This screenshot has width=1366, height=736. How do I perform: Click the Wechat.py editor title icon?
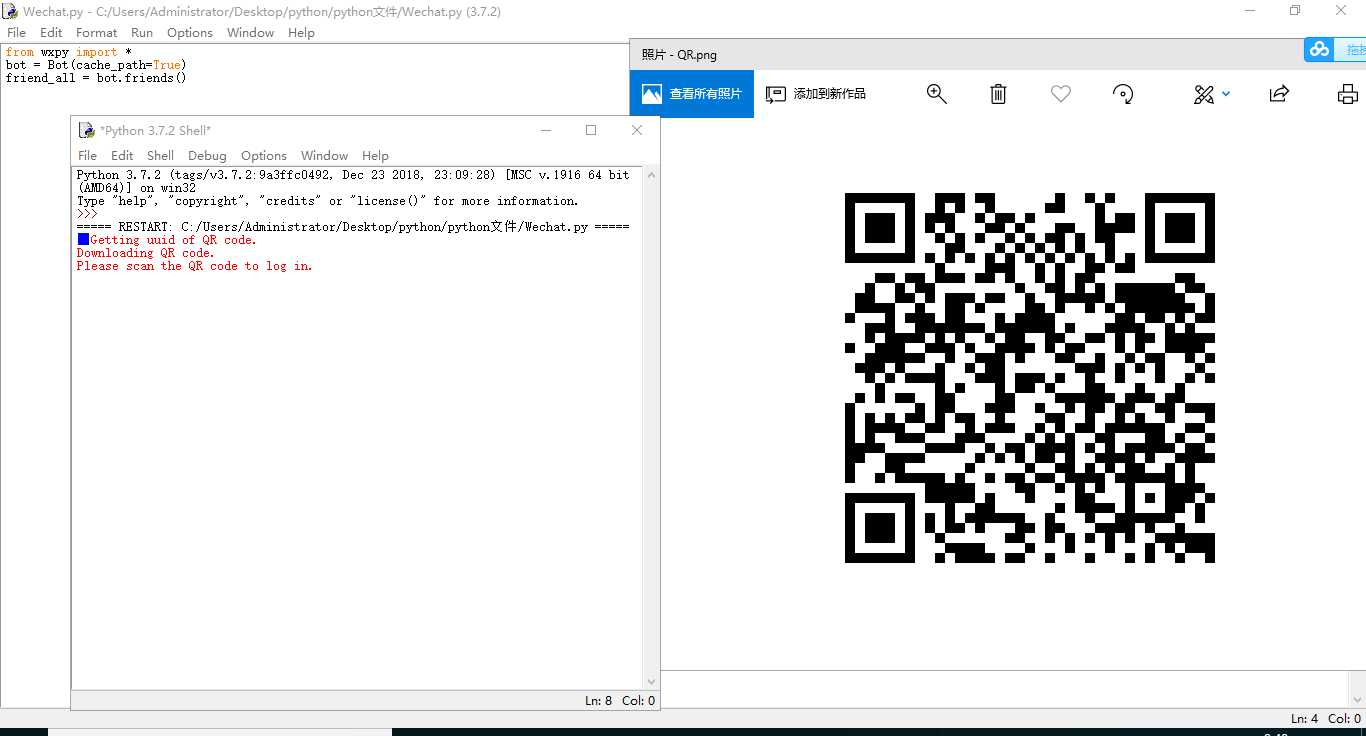[x=10, y=12]
